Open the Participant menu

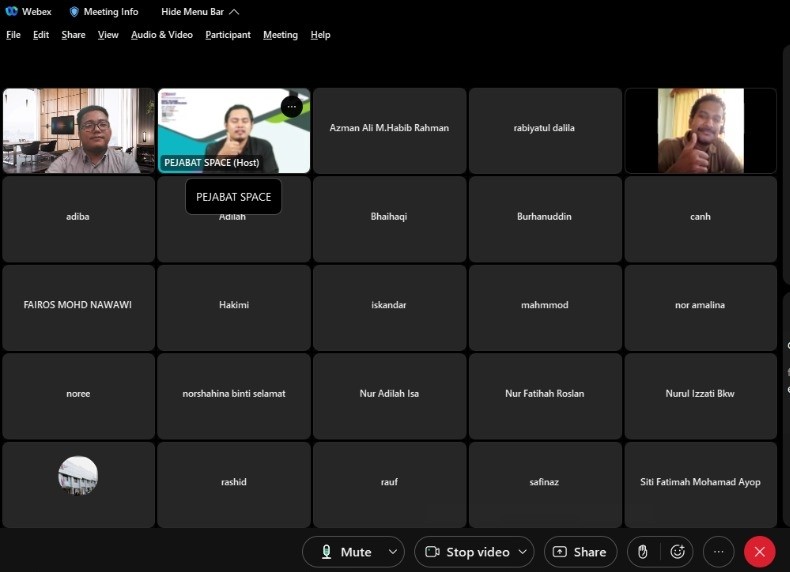pos(228,35)
